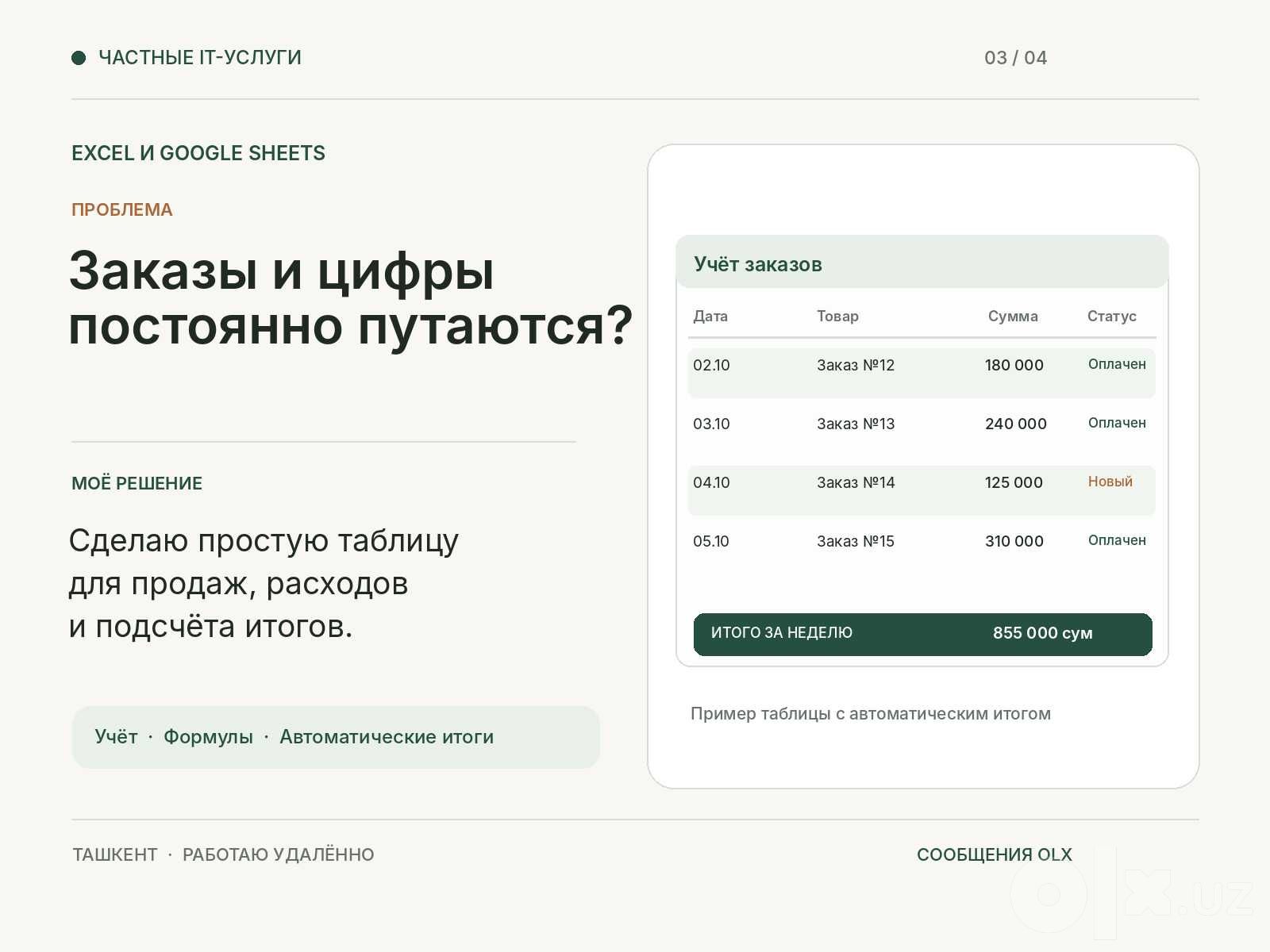Screen dimensions: 1270x952
Task: Click the СООБЩЕНИЯ OLX link
Action: [995, 854]
